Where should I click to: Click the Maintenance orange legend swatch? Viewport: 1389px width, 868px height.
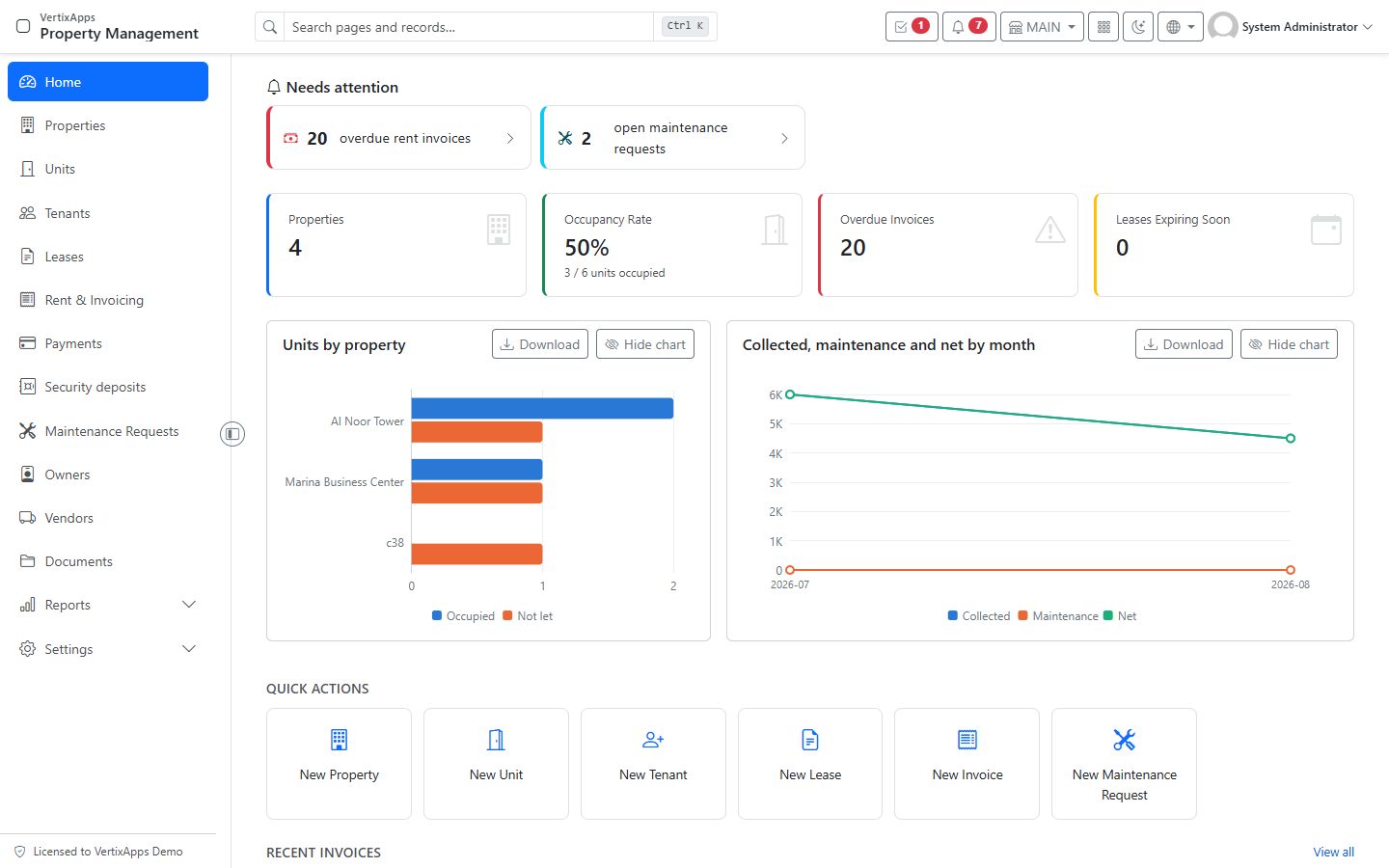(1022, 616)
